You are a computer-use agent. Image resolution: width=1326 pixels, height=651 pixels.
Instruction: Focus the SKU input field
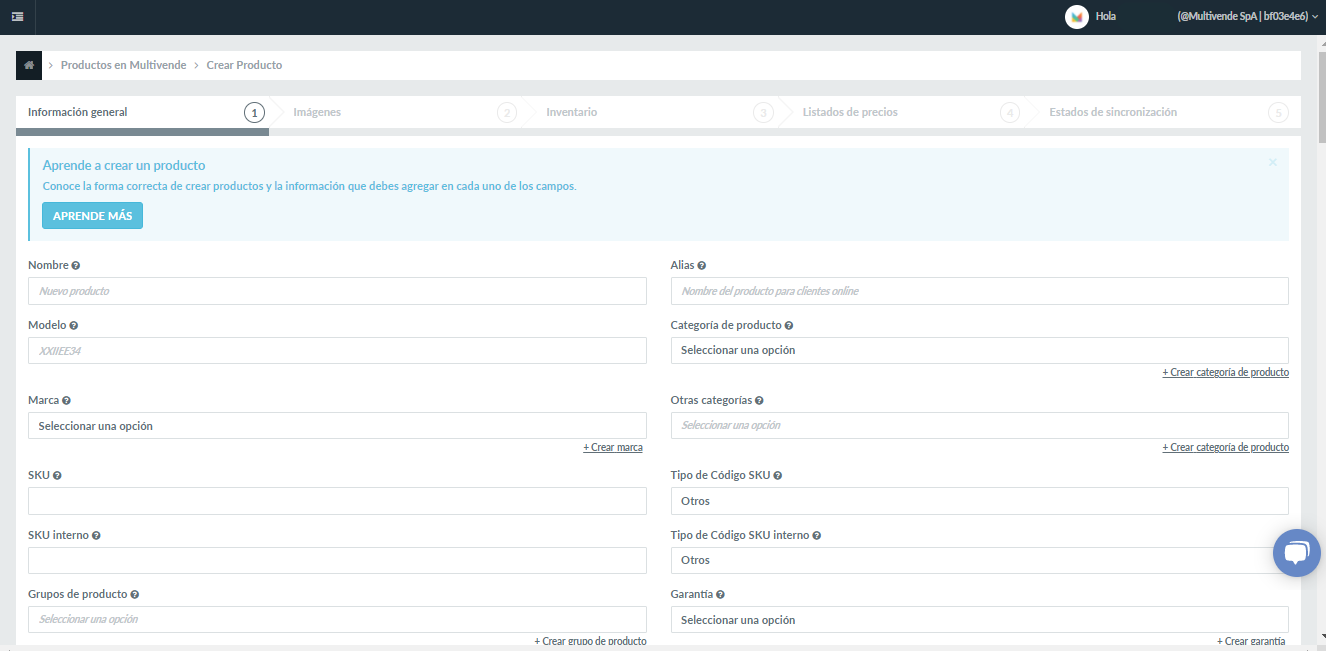pyautogui.click(x=337, y=501)
